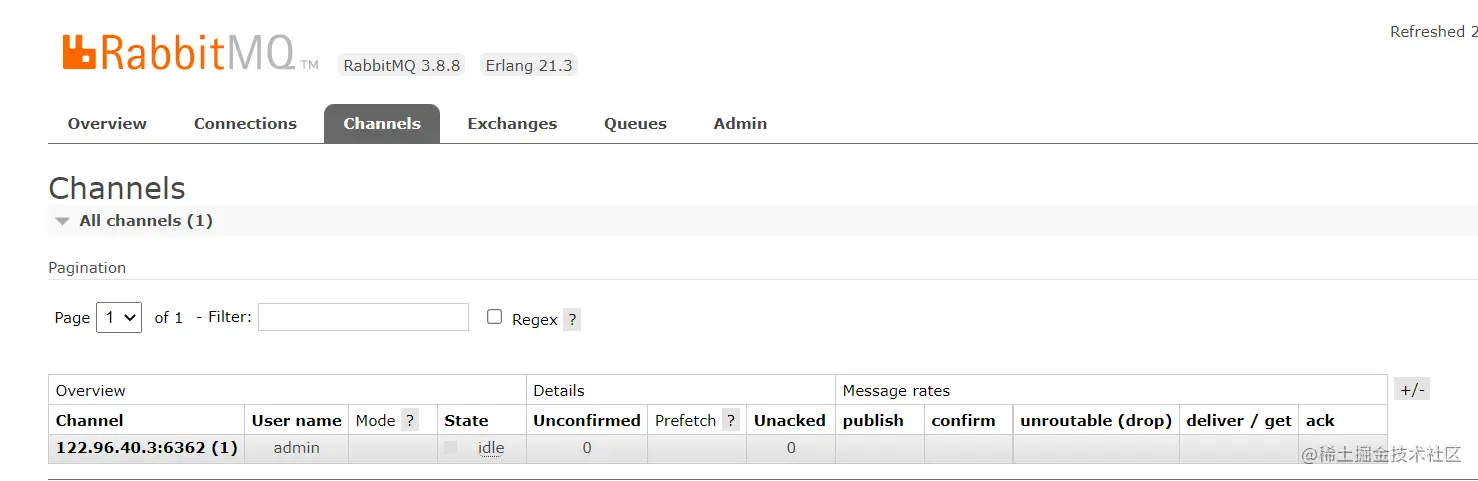Viewport: 1478px width, 481px height.
Task: Click help icon beside Mode column
Action: [x=410, y=420]
